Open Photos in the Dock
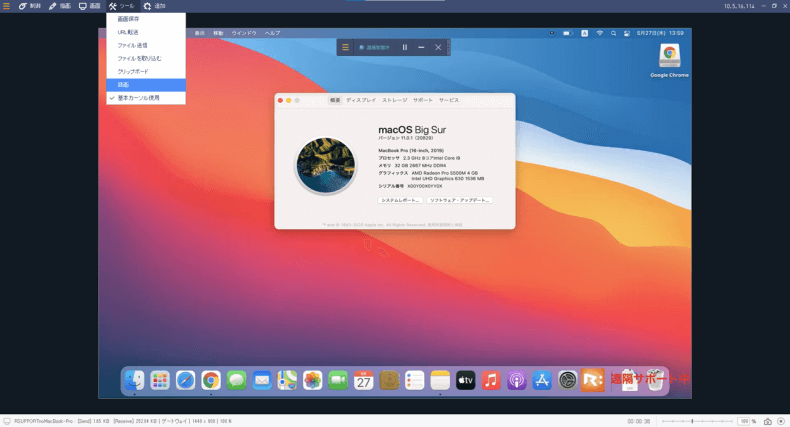This screenshot has width=790, height=427. tap(312, 381)
